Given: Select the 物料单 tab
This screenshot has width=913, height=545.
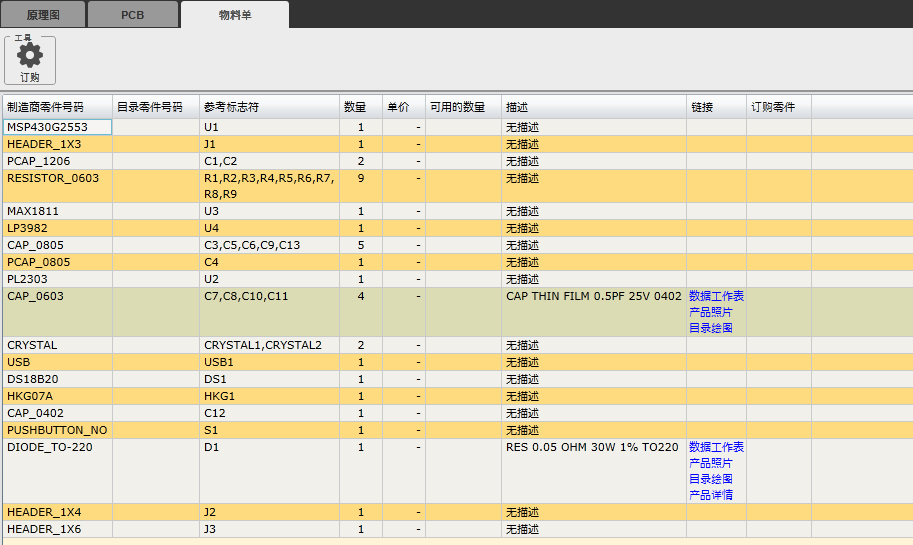Looking at the screenshot, I should 235,15.
